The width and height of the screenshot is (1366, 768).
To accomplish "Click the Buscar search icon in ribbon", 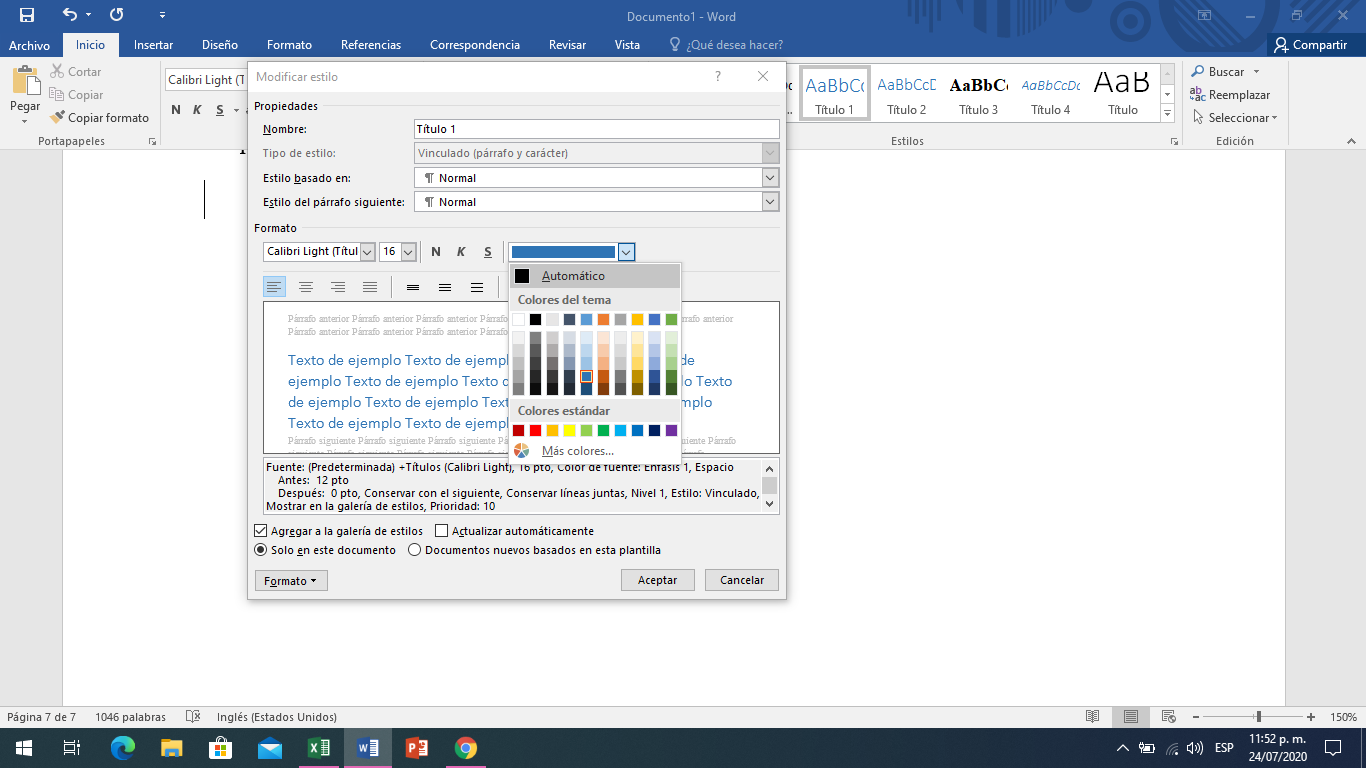I will click(1198, 72).
